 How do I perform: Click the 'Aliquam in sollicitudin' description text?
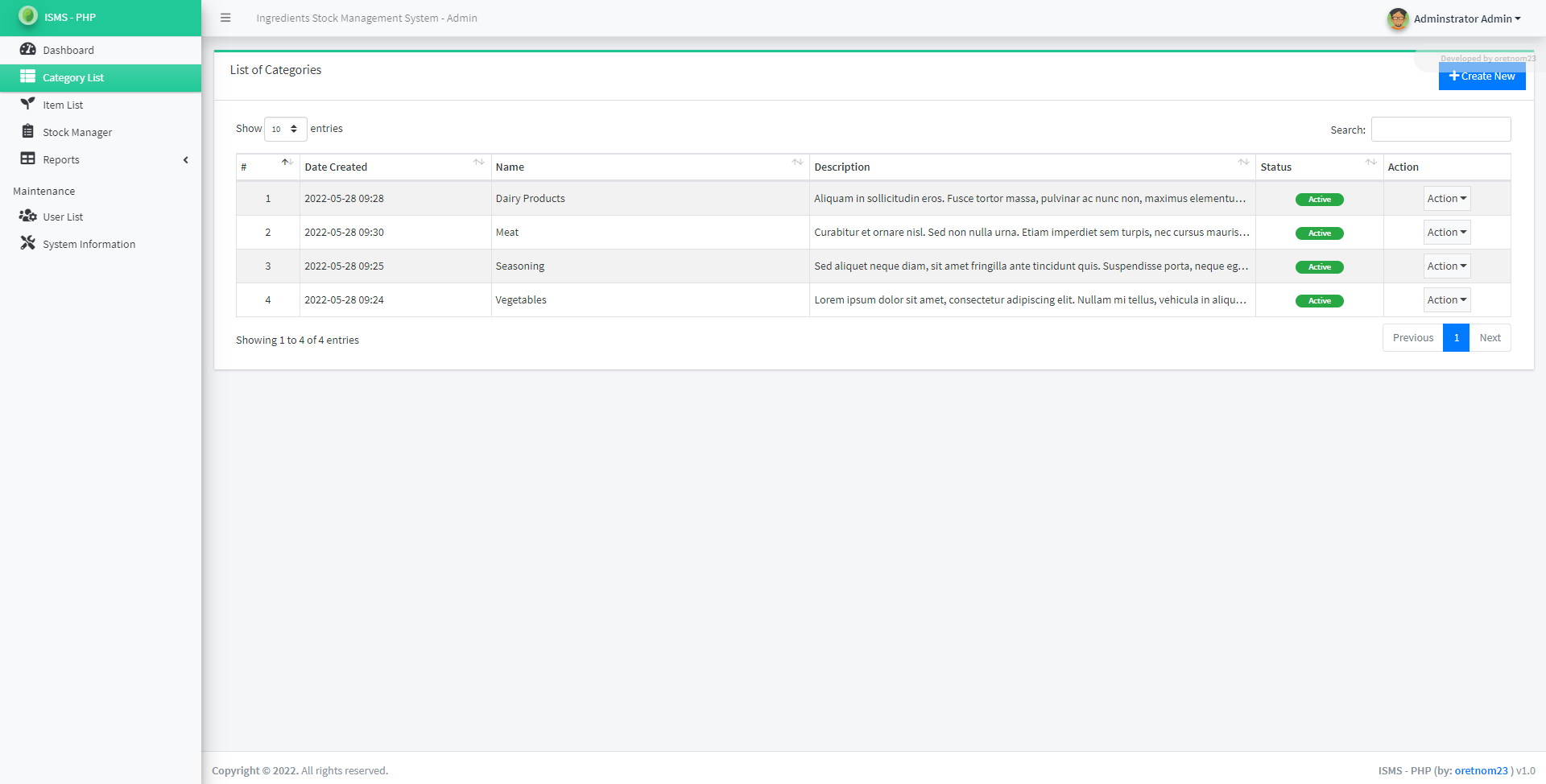pyautogui.click(x=1031, y=199)
